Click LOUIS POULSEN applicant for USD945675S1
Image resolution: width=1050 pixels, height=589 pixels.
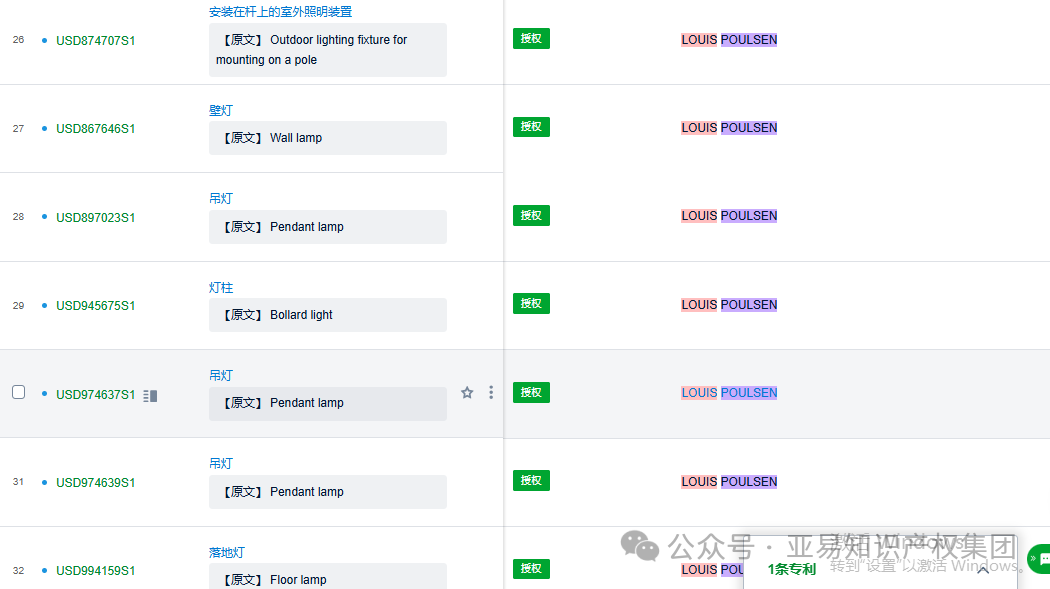click(729, 305)
